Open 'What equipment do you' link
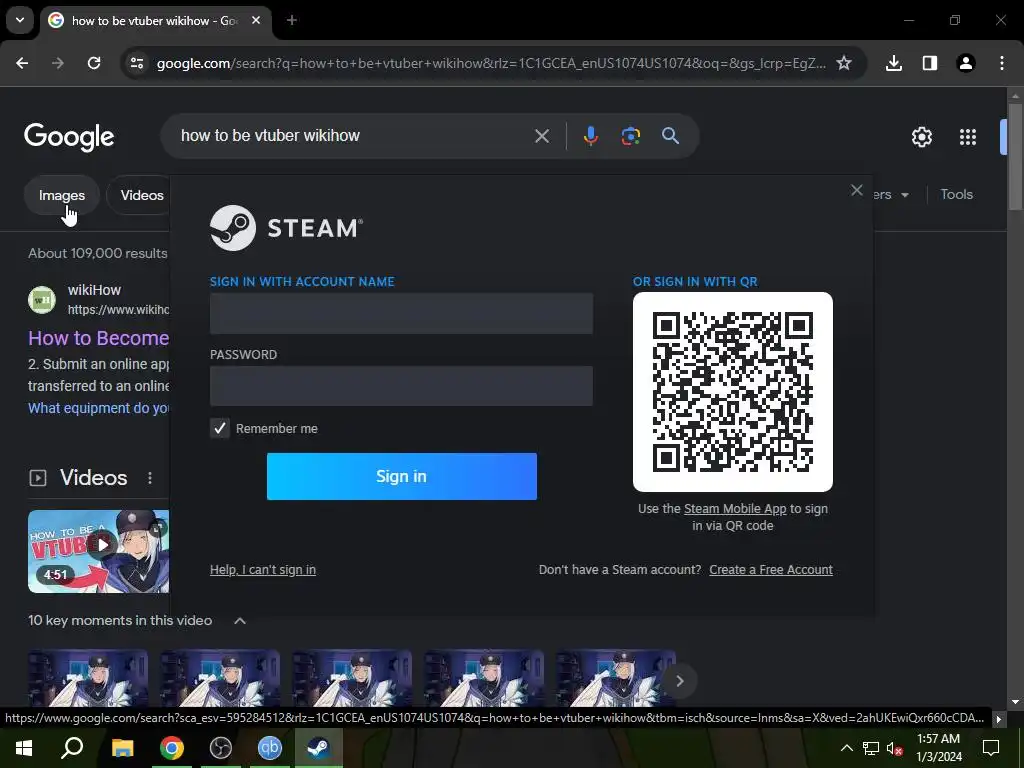This screenshot has height=768, width=1024. (x=99, y=408)
